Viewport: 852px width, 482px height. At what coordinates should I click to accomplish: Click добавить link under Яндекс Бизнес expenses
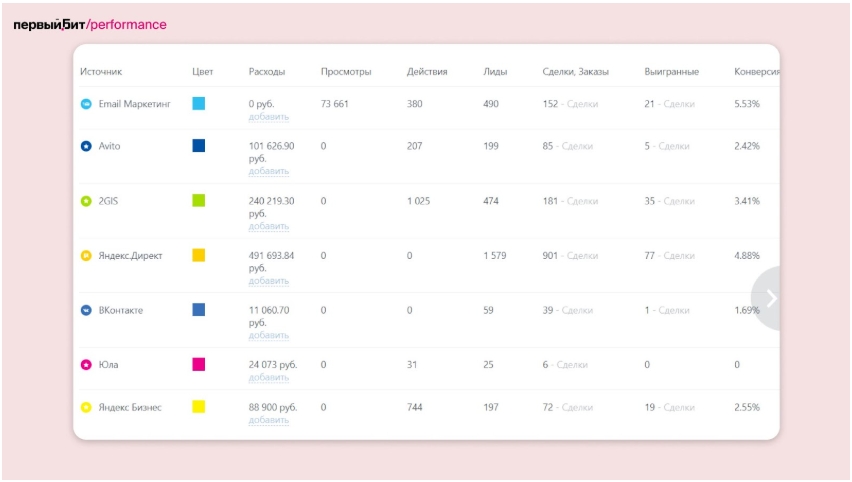point(269,420)
